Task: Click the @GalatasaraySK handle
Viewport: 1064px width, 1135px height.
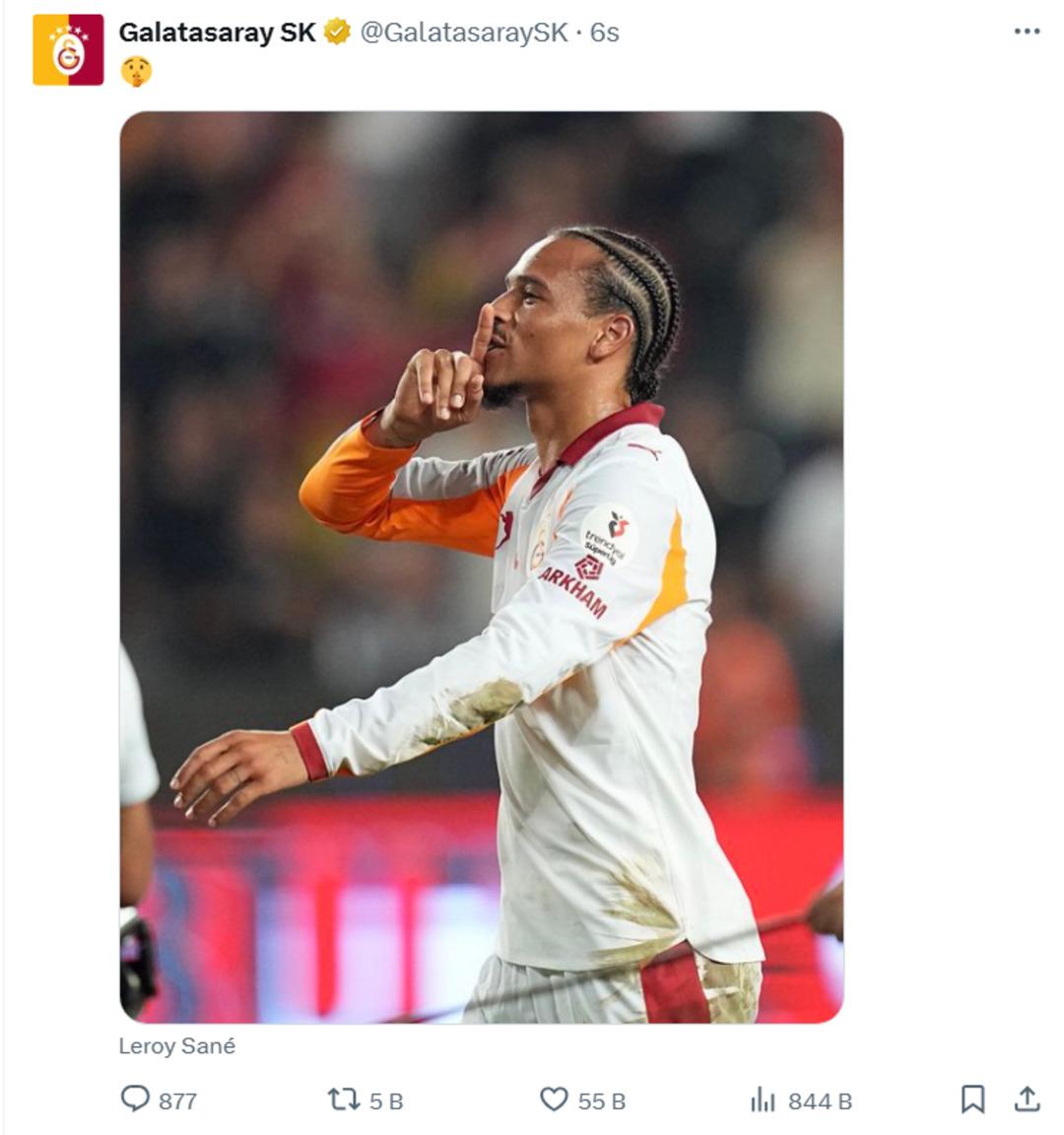Action: (461, 31)
